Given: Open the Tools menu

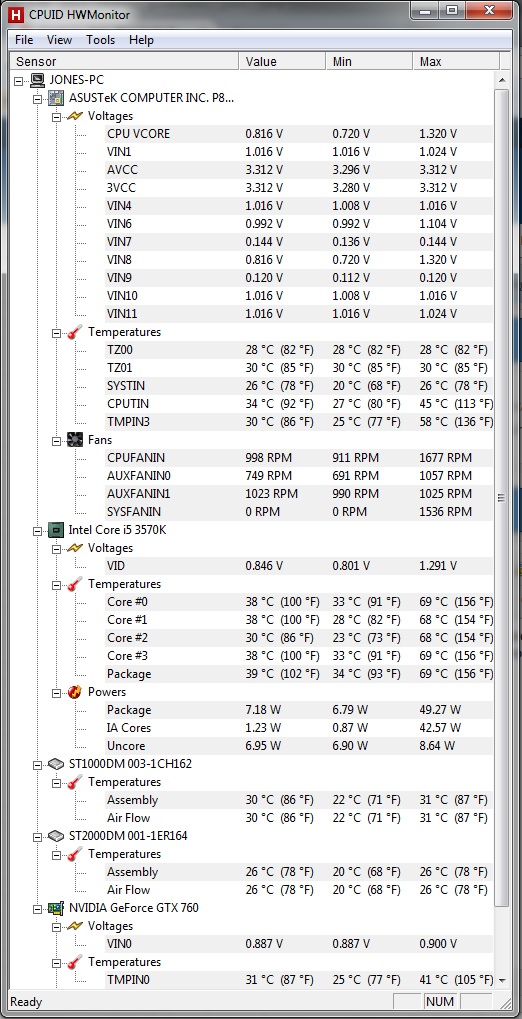Looking at the screenshot, I should click(101, 40).
